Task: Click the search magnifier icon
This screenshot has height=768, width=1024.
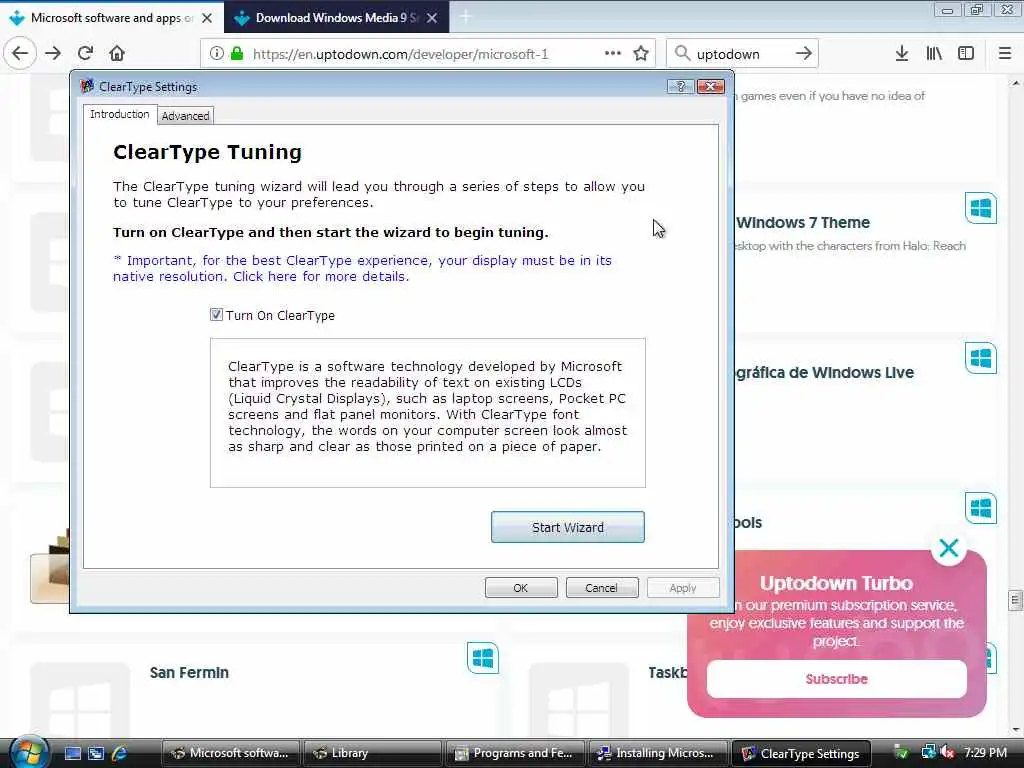Action: tap(682, 54)
